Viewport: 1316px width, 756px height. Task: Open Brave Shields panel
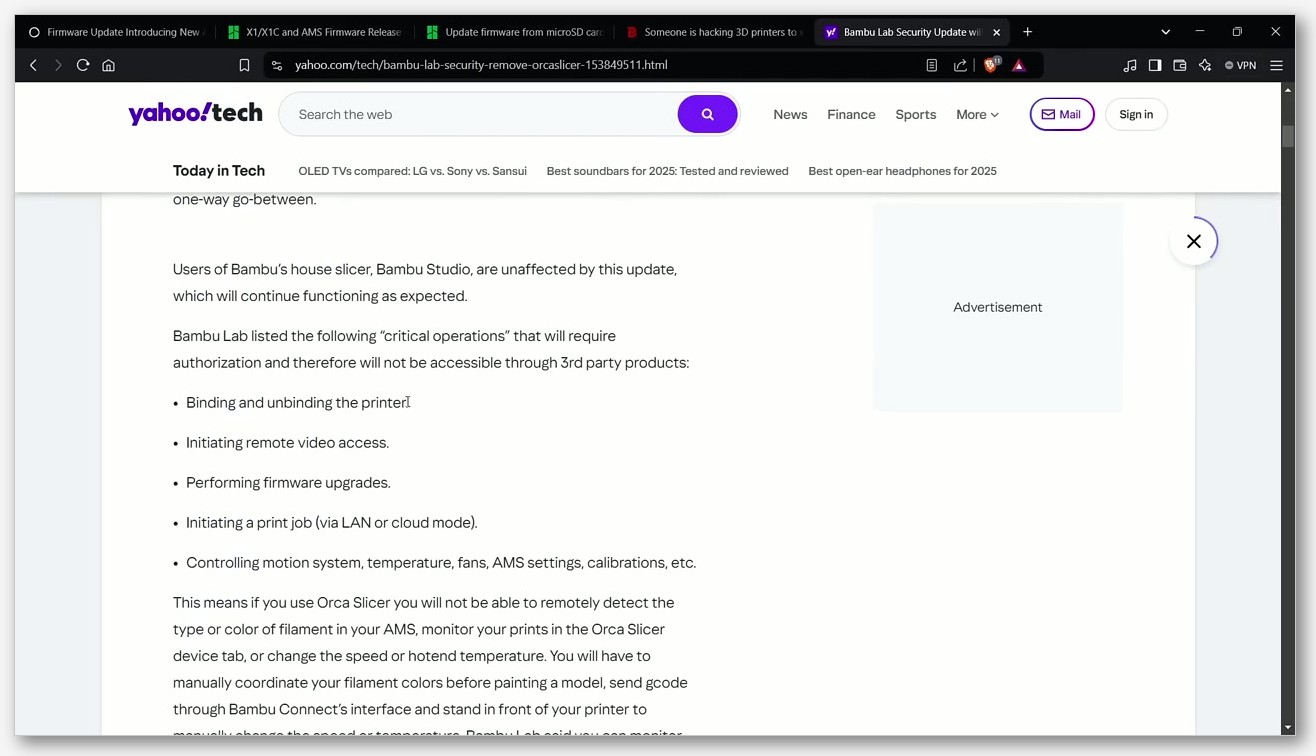[991, 65]
